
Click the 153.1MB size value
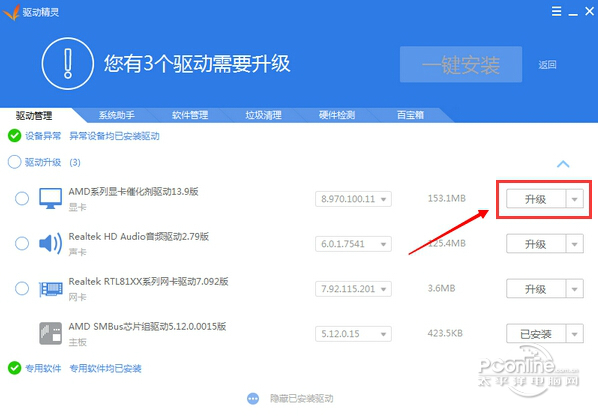[447, 198]
